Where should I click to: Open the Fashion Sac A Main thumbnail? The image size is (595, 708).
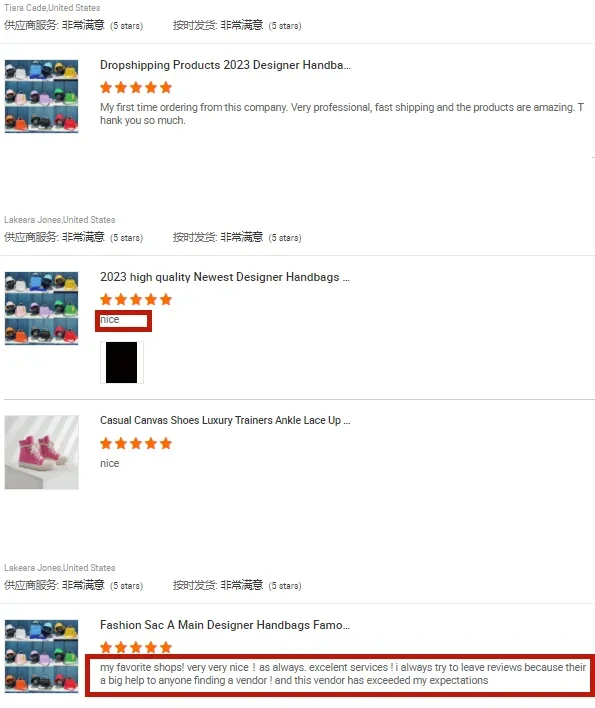pyautogui.click(x=42, y=656)
